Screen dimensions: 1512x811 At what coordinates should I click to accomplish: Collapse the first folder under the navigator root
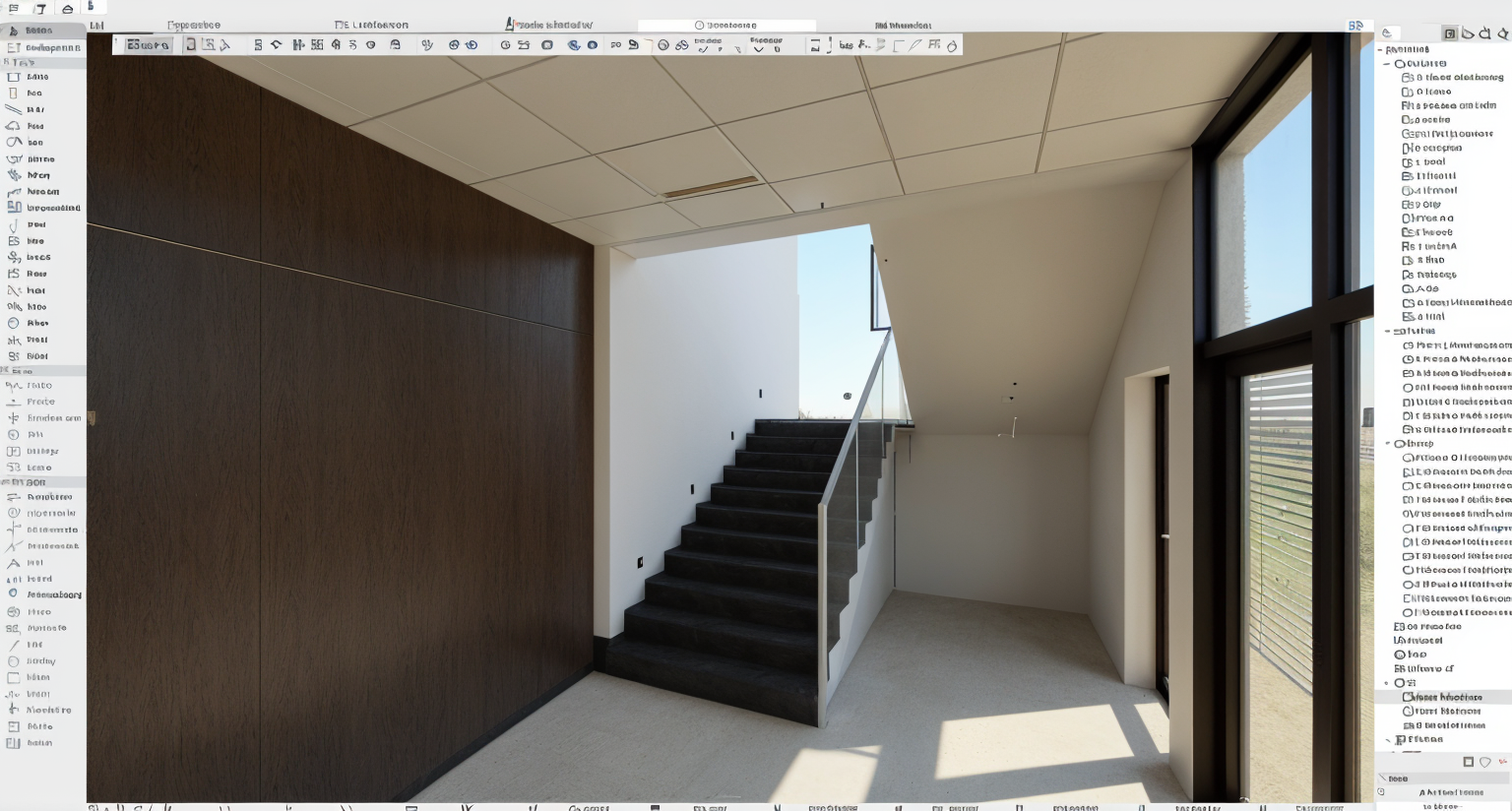click(1388, 63)
